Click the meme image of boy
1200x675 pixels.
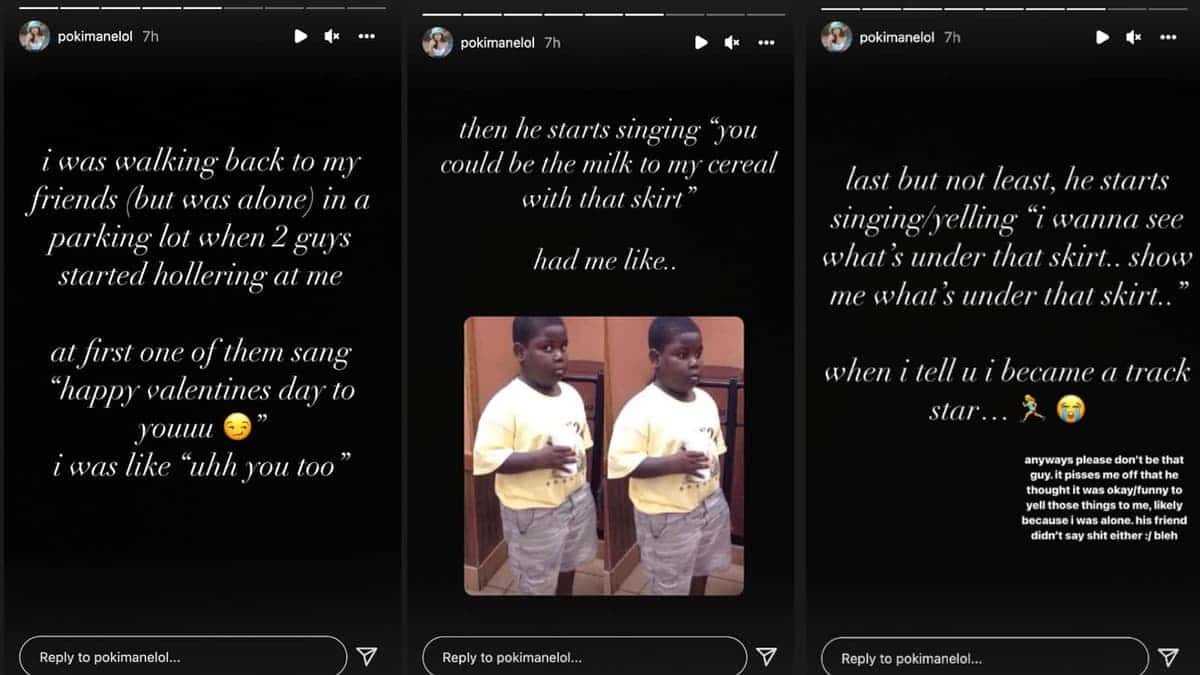[604, 456]
